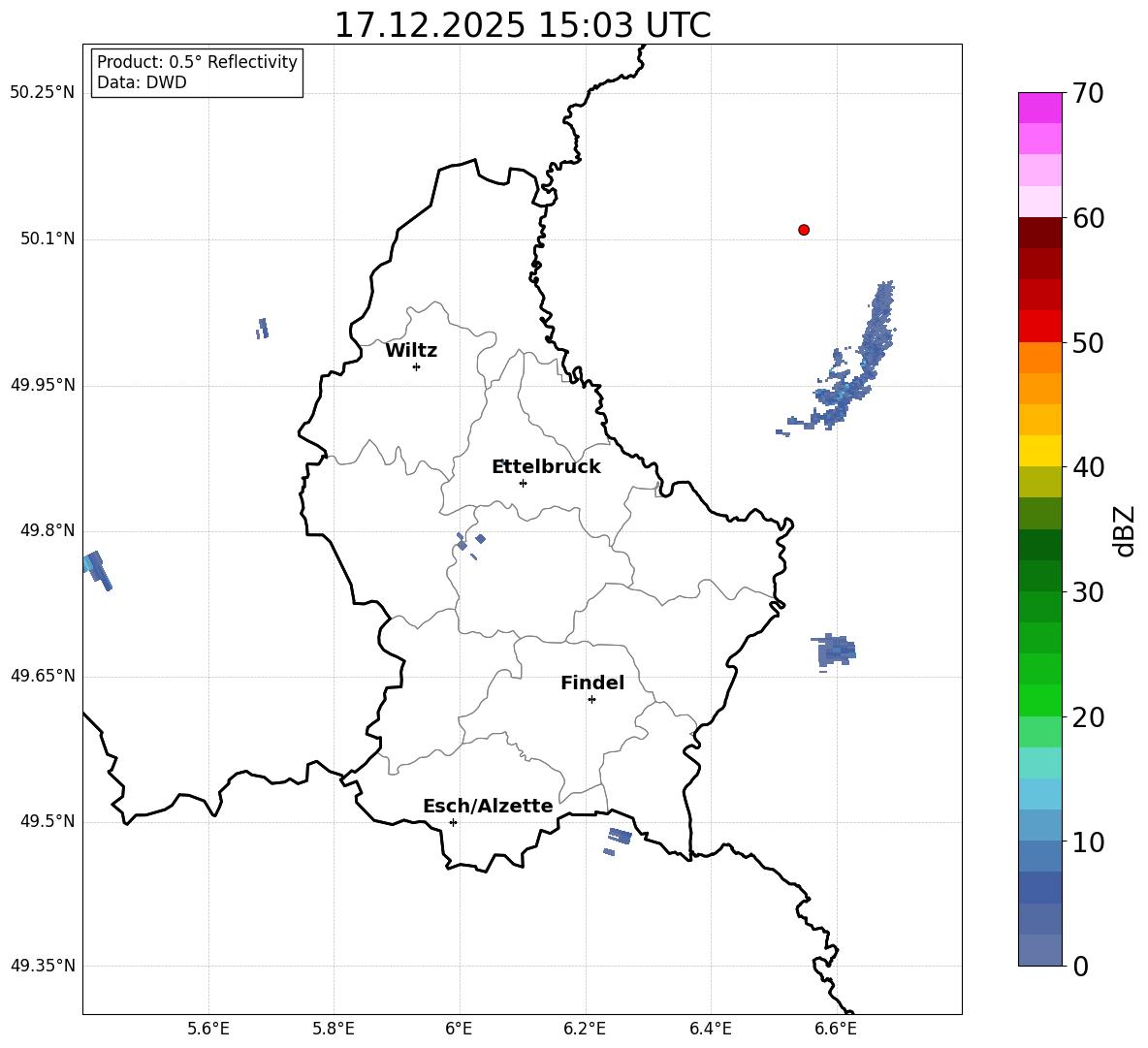
Task: Pick the slate-blue swatch at the colorbar bottom
Action: (x=1039, y=950)
